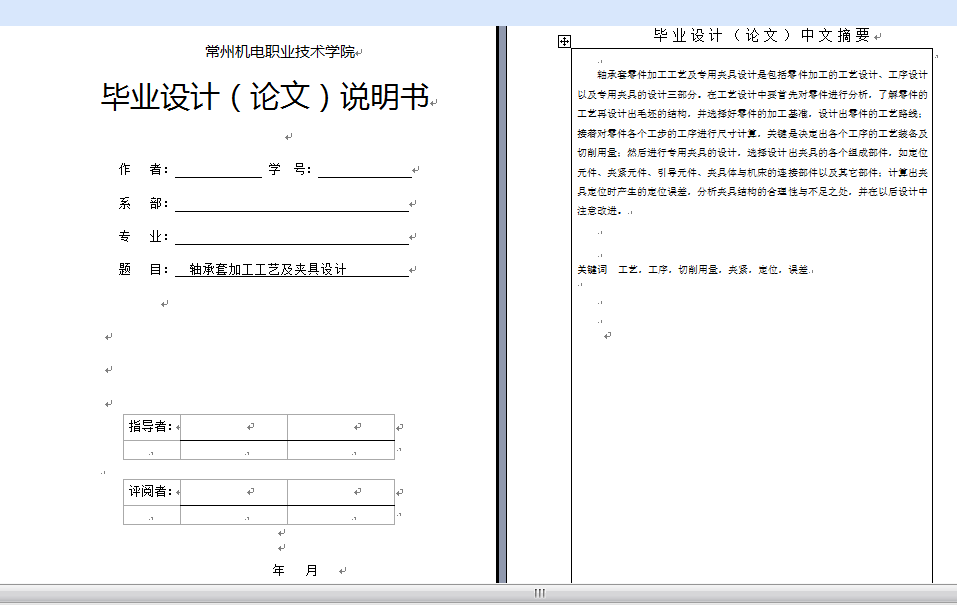Viewport: 957px width, 605px height.
Task: Click the horizontal scrollbar grip at bottom
Action: click(x=540, y=593)
